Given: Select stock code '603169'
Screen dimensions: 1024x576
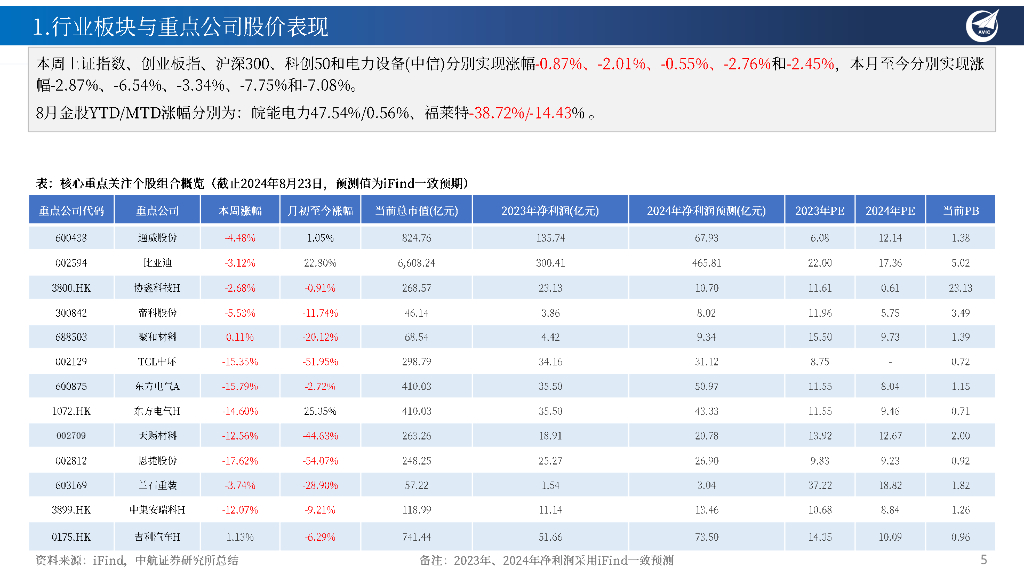Looking at the screenshot, I should [71, 485].
